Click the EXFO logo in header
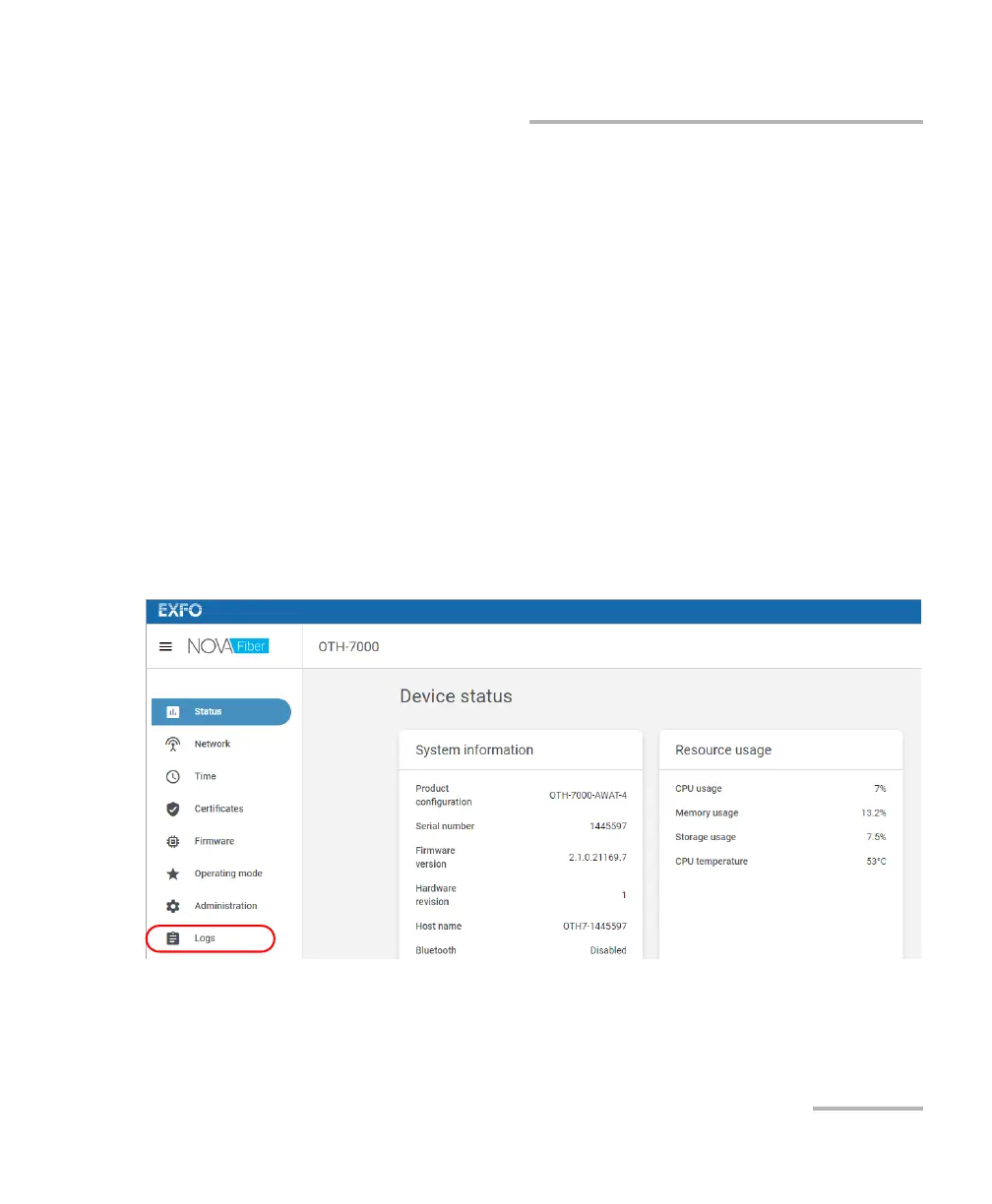992x1204 pixels. tap(180, 611)
